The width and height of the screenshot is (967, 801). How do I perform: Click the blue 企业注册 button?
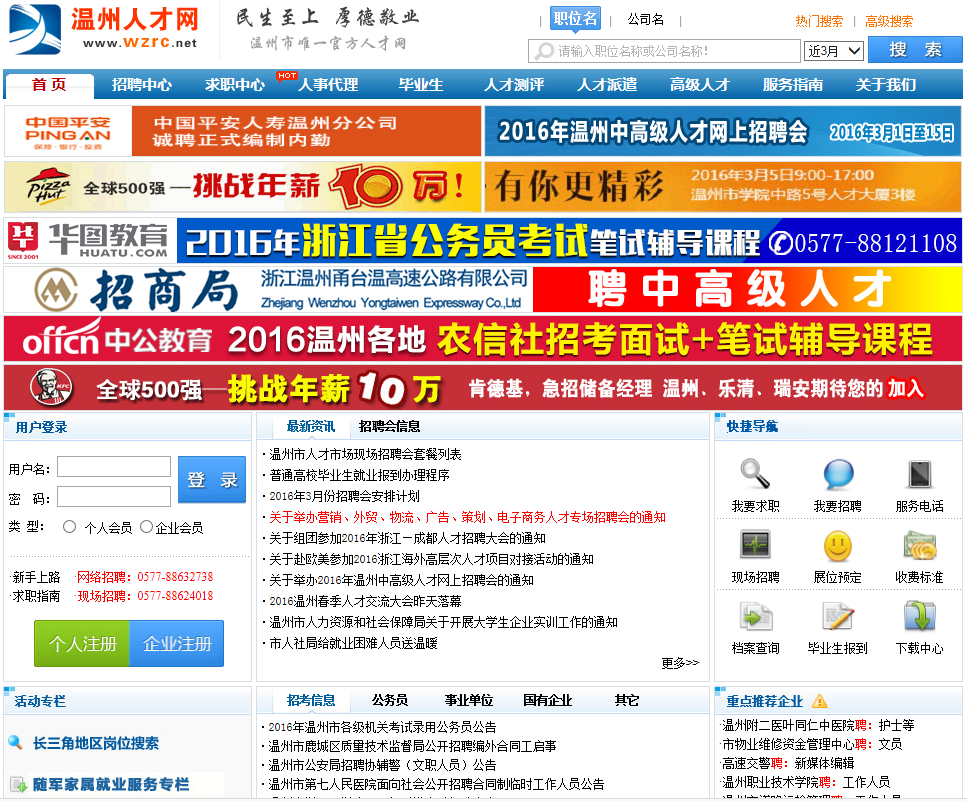pos(177,643)
